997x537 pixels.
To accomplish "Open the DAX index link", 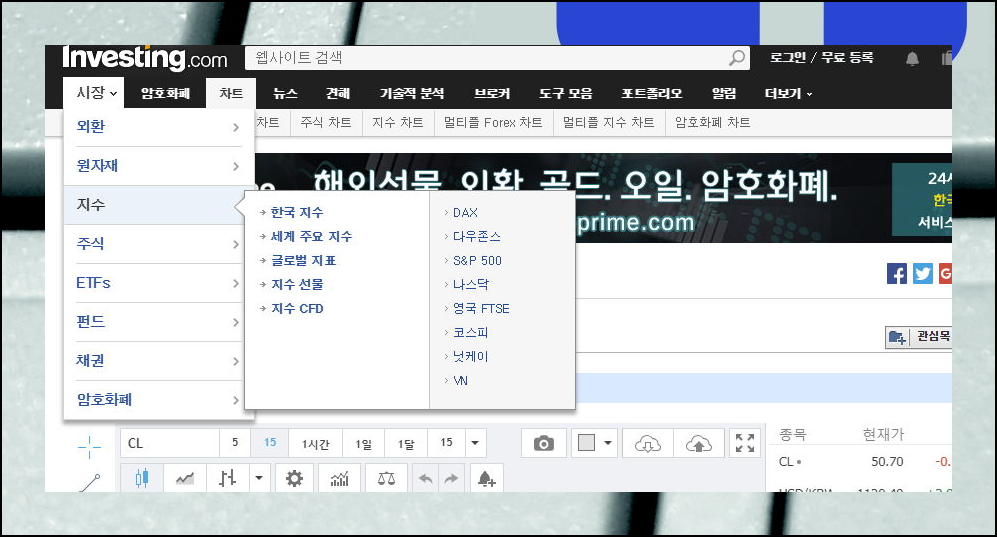I will point(465,213).
